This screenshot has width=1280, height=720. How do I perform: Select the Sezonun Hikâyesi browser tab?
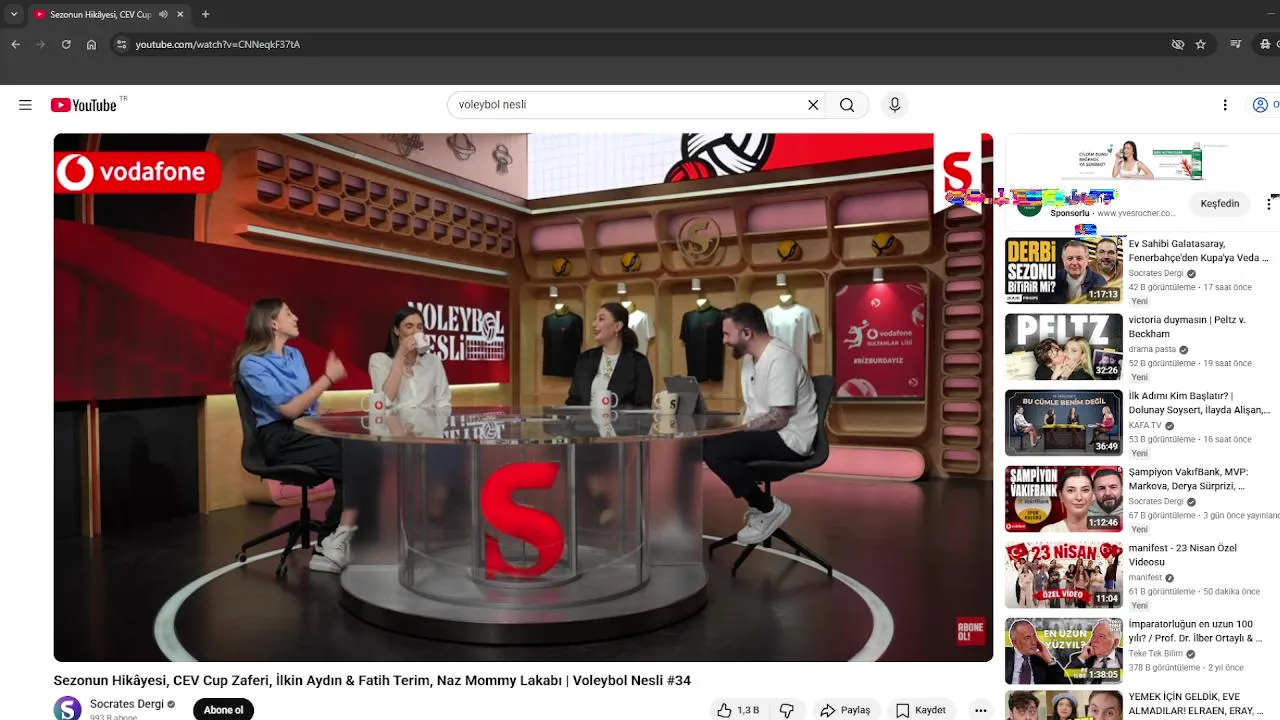pos(108,14)
